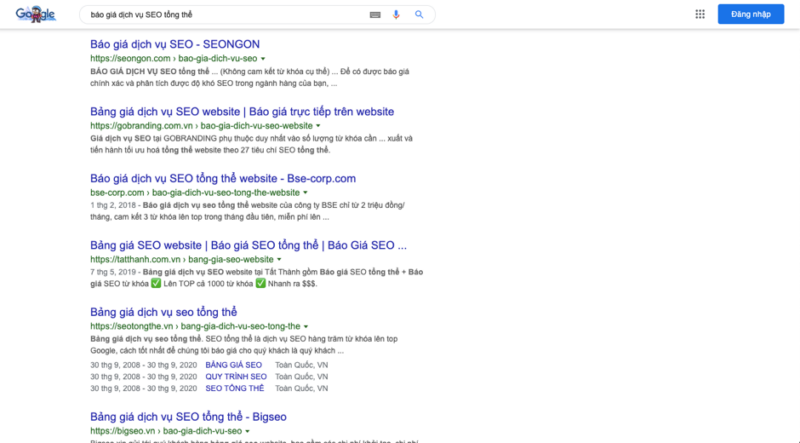Expand the dropdown arrow beside tatthanh.com.vn URL
Viewport: 800px width, 443px height.
click(x=279, y=260)
